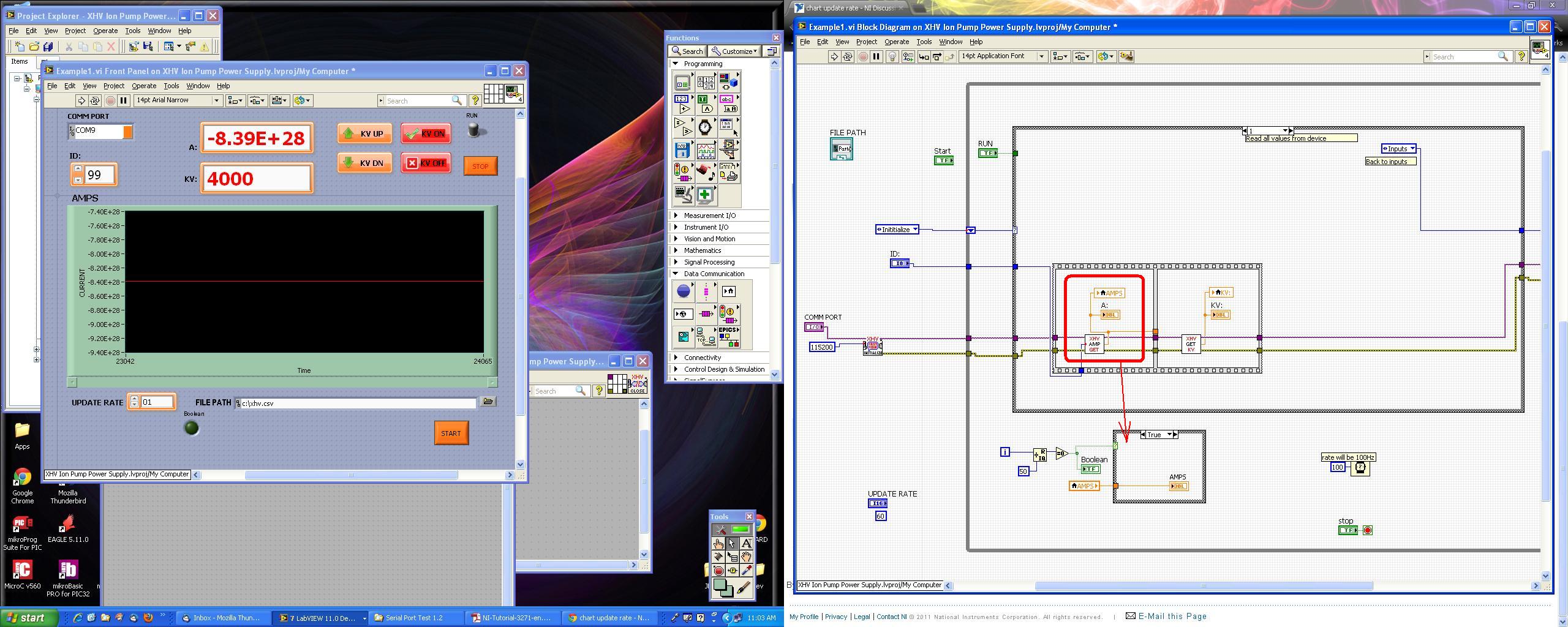
Task: Toggle KV ON button
Action: 426,133
